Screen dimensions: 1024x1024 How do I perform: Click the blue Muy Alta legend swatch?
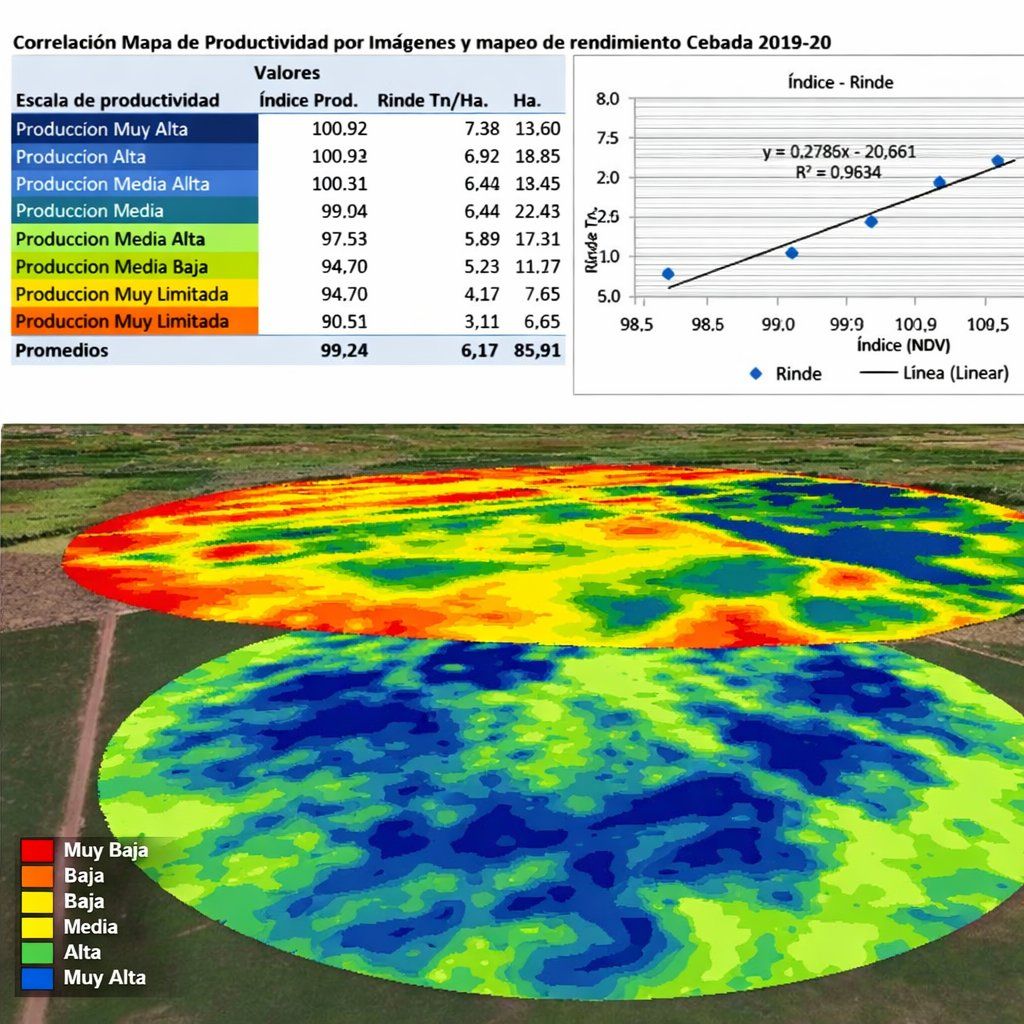[x=37, y=978]
